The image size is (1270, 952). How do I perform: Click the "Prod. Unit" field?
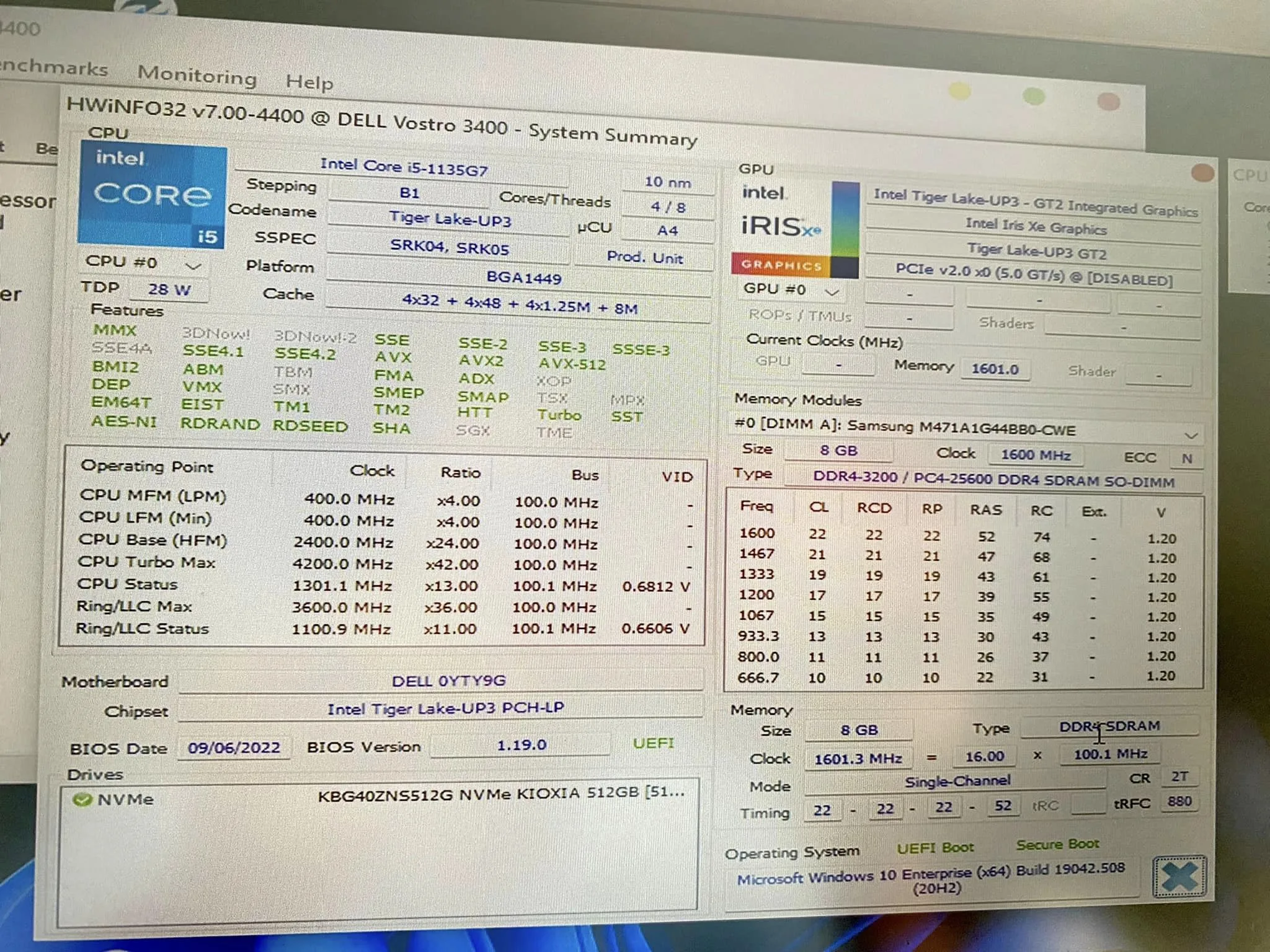[x=645, y=257]
